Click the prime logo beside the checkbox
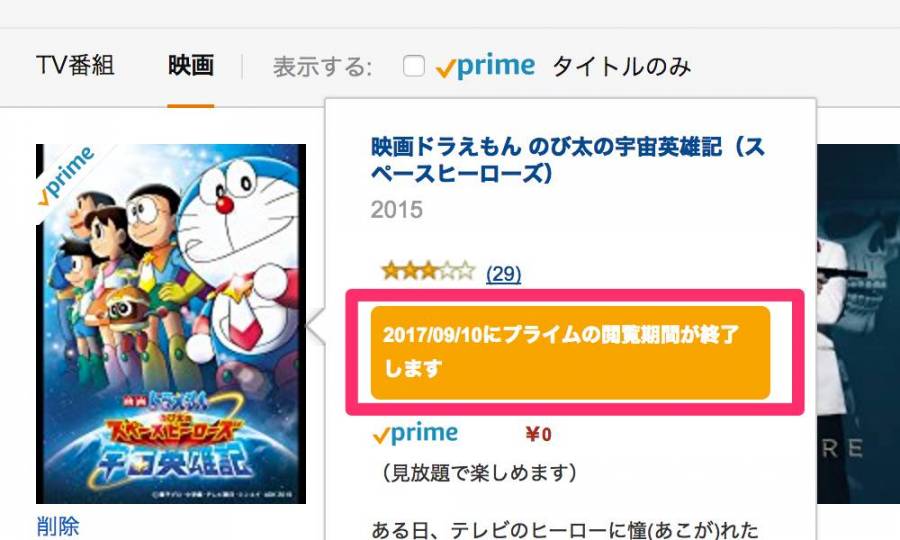Screen dimensions: 900x540 click(x=485, y=66)
